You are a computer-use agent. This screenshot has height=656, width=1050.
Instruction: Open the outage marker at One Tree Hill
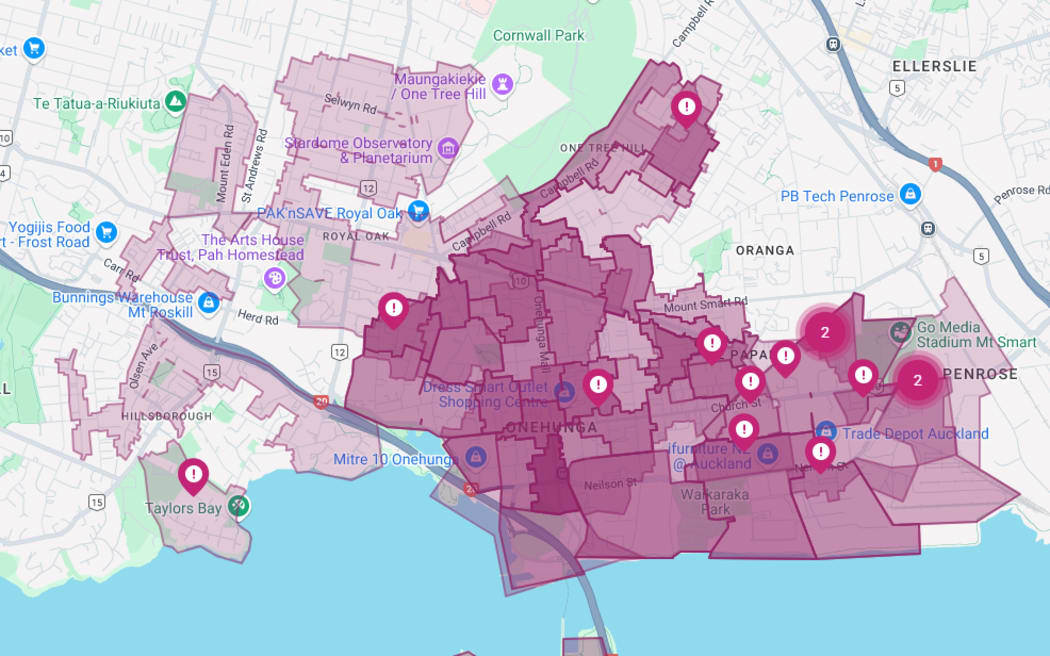686,108
